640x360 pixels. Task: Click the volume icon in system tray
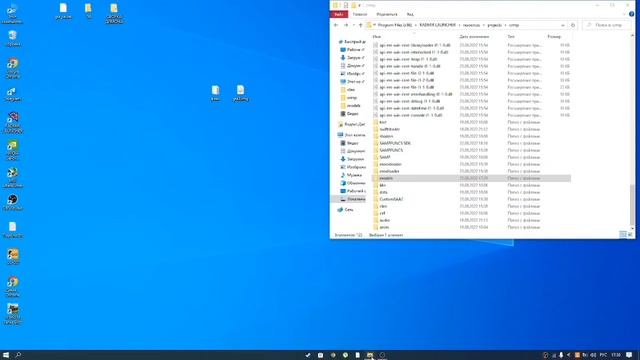point(593,355)
